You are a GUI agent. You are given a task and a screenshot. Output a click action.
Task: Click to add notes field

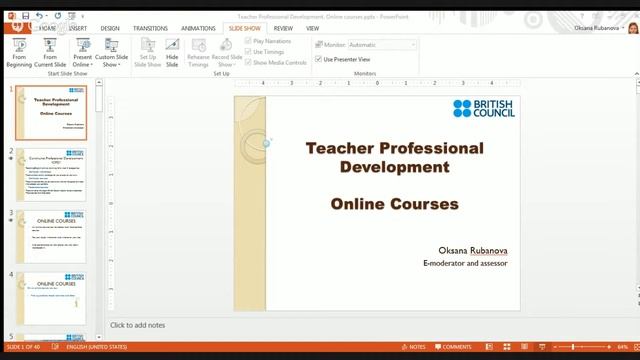click(x=138, y=325)
